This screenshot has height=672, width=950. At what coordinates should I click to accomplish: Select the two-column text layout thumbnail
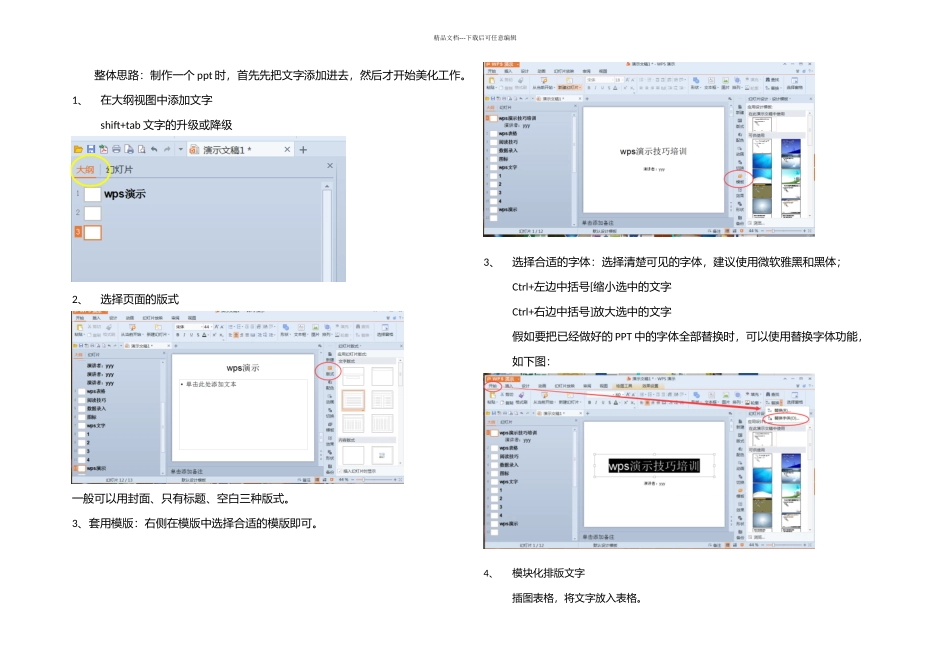coord(382,400)
